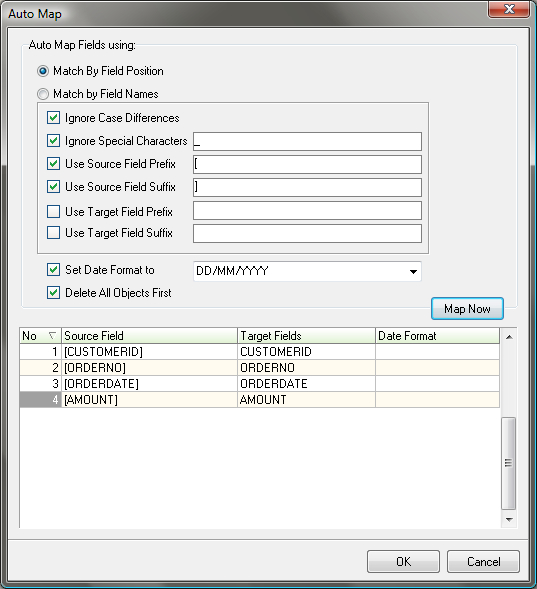Enable Use Target Field Prefix

53,211
